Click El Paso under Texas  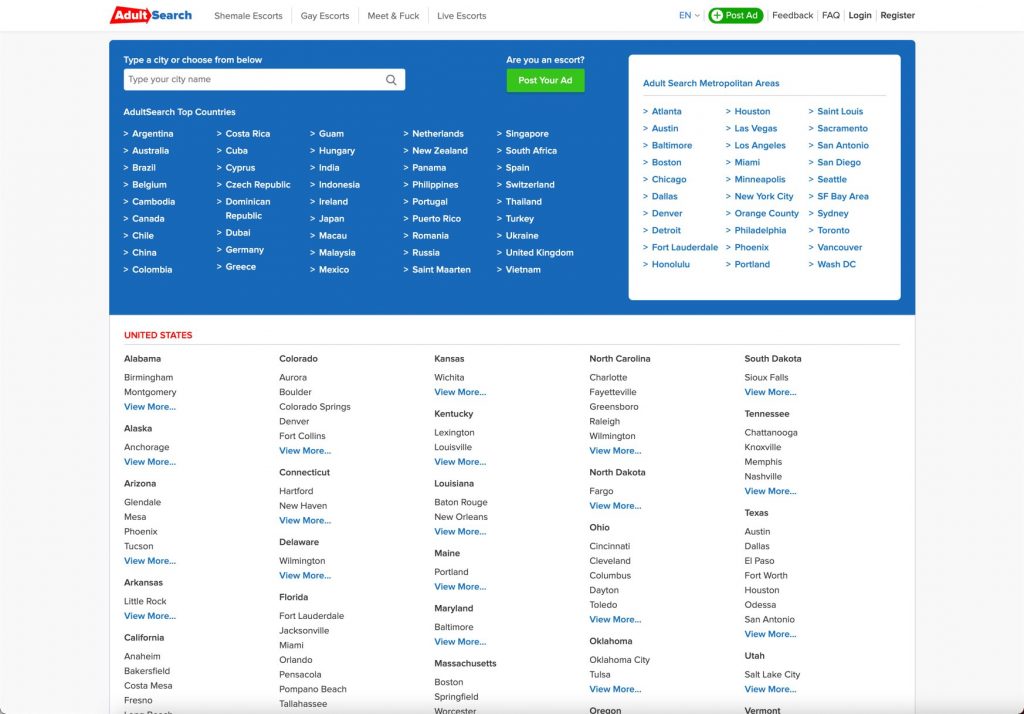759,560
